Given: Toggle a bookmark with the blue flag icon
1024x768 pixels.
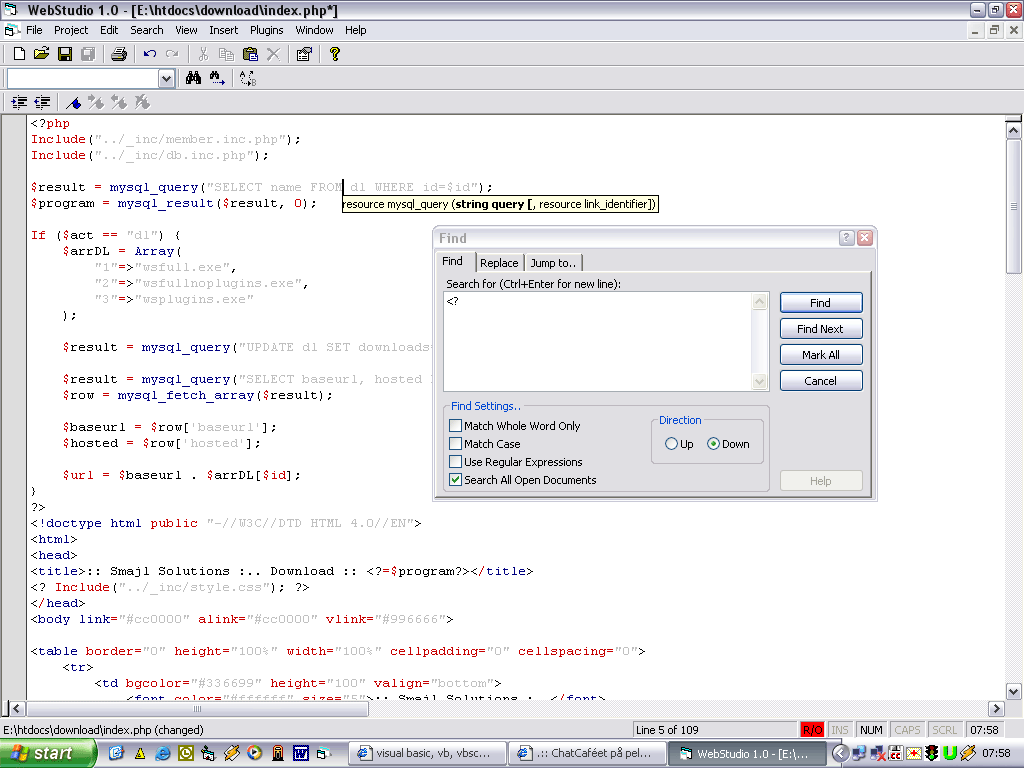Looking at the screenshot, I should (x=73, y=102).
